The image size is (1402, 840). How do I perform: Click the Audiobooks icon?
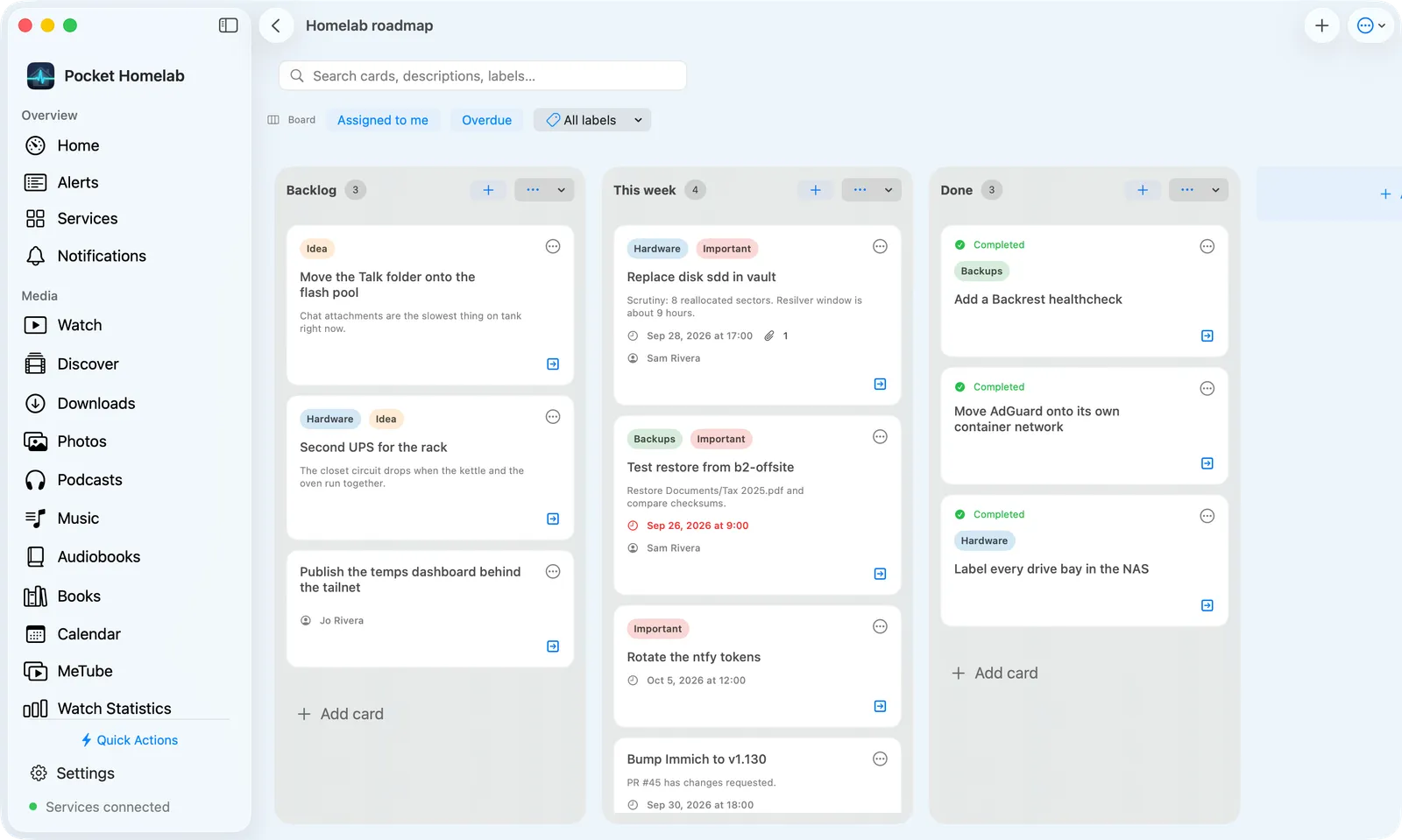pyautogui.click(x=35, y=557)
